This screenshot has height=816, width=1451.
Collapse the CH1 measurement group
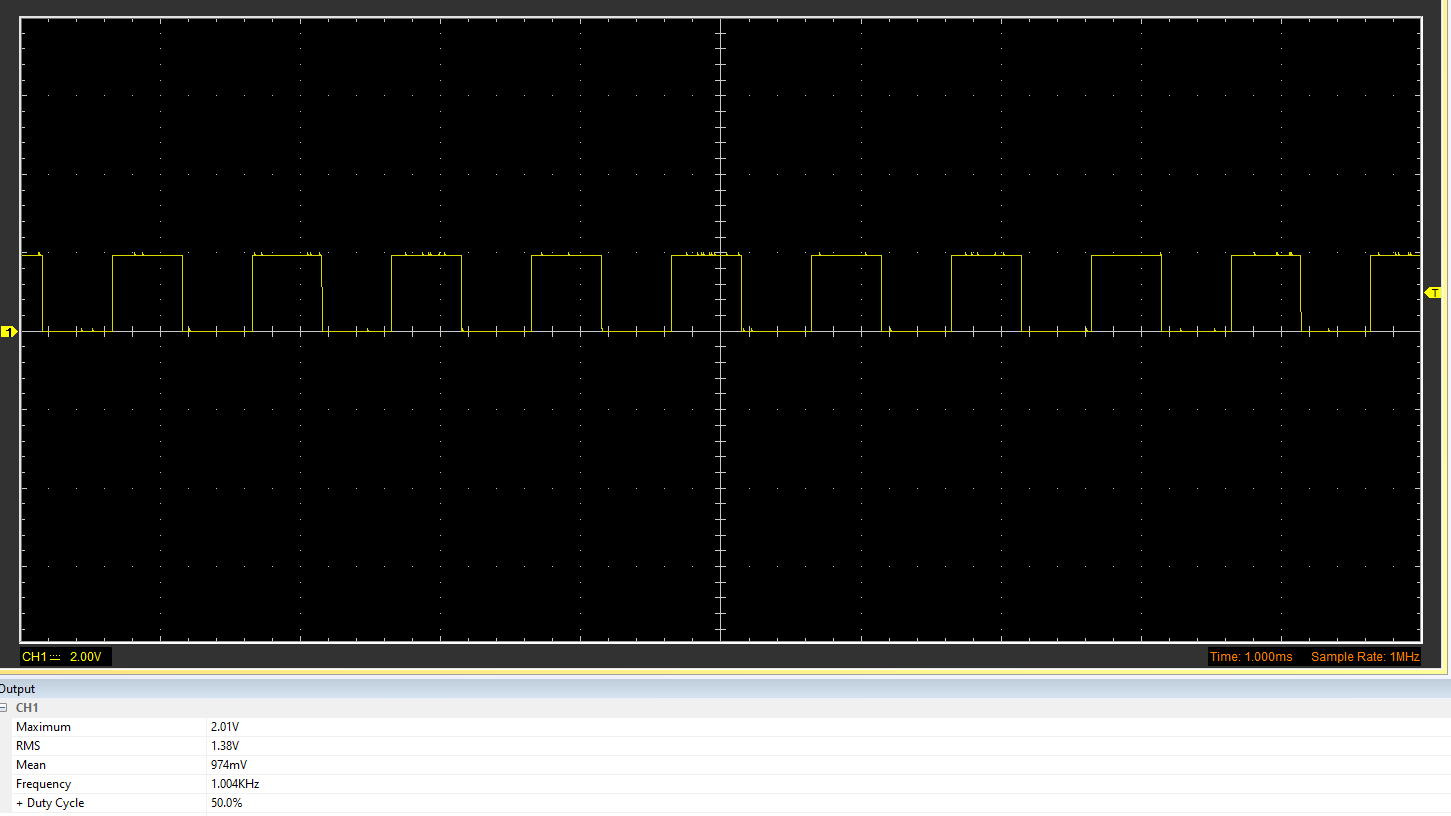click(x=4, y=708)
